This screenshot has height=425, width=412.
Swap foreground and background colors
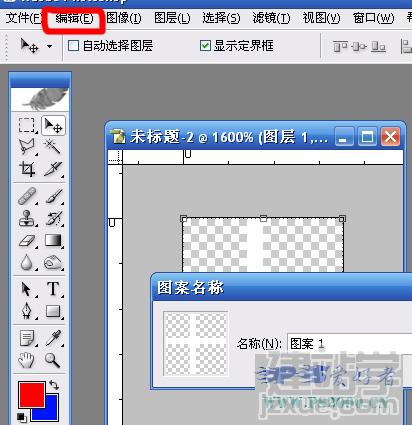(54, 385)
